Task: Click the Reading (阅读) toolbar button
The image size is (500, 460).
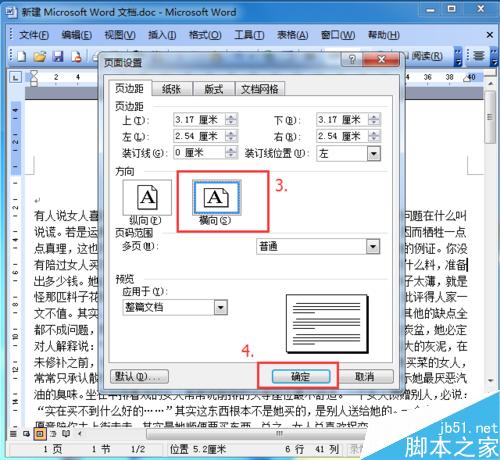Action: tap(426, 56)
